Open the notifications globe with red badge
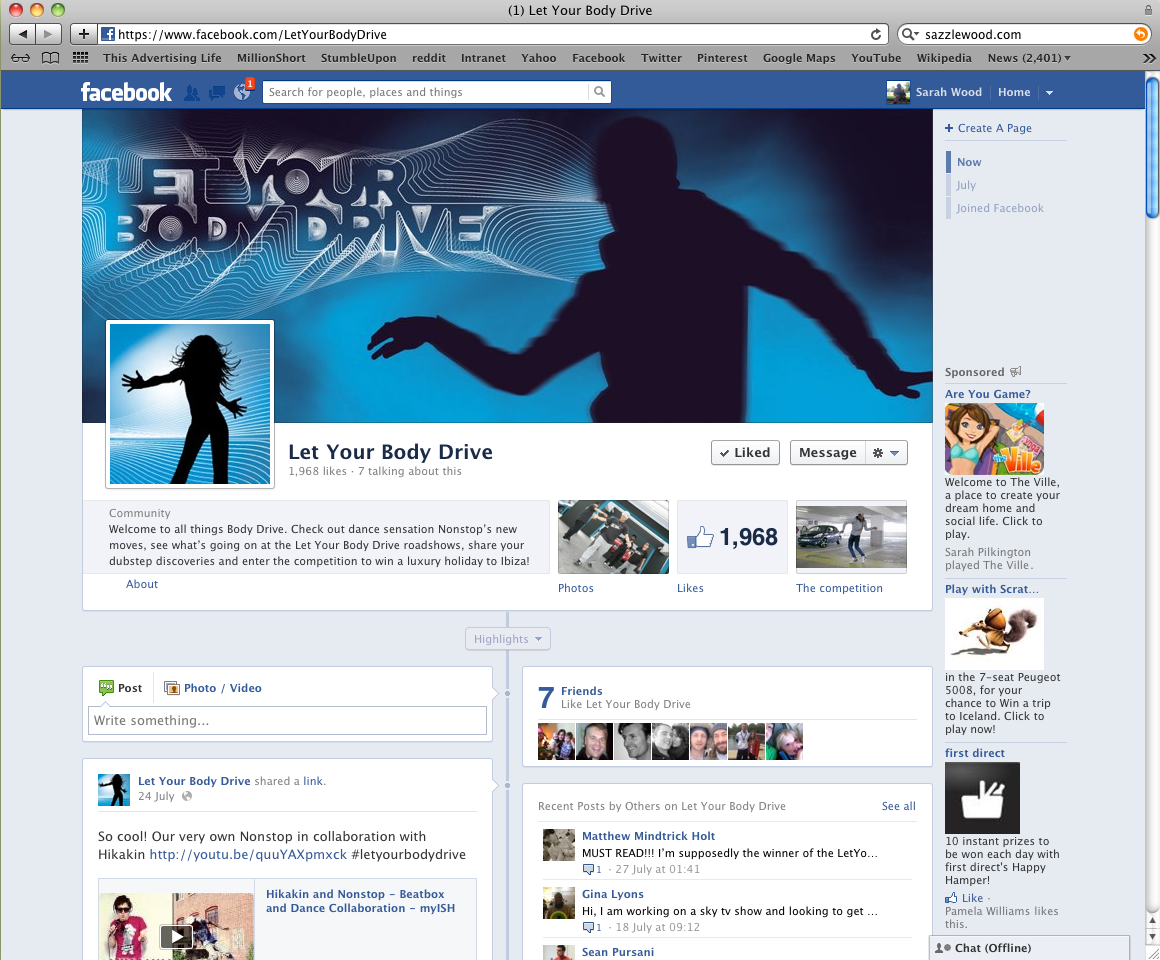Screen dimensions: 1160x960 pos(243,91)
